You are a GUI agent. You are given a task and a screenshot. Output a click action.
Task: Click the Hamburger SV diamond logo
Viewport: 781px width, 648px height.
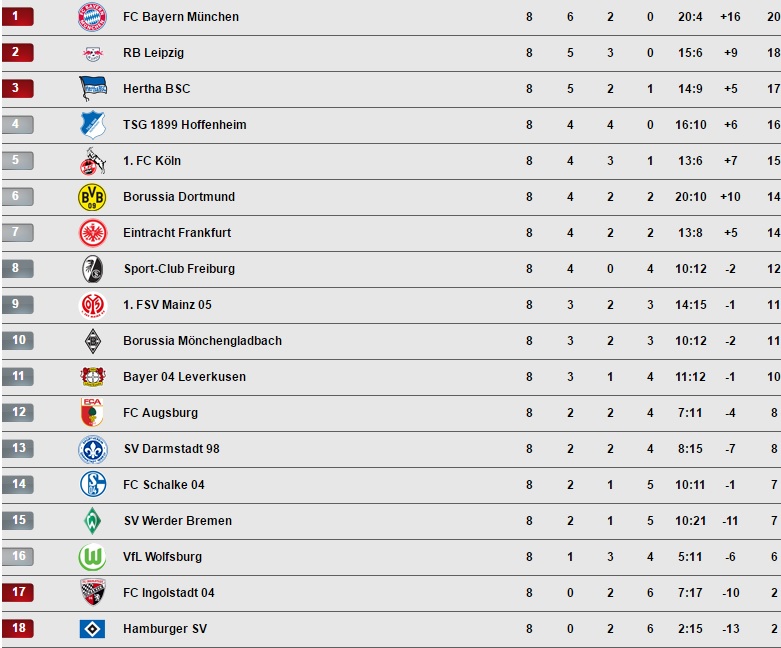[x=93, y=629]
